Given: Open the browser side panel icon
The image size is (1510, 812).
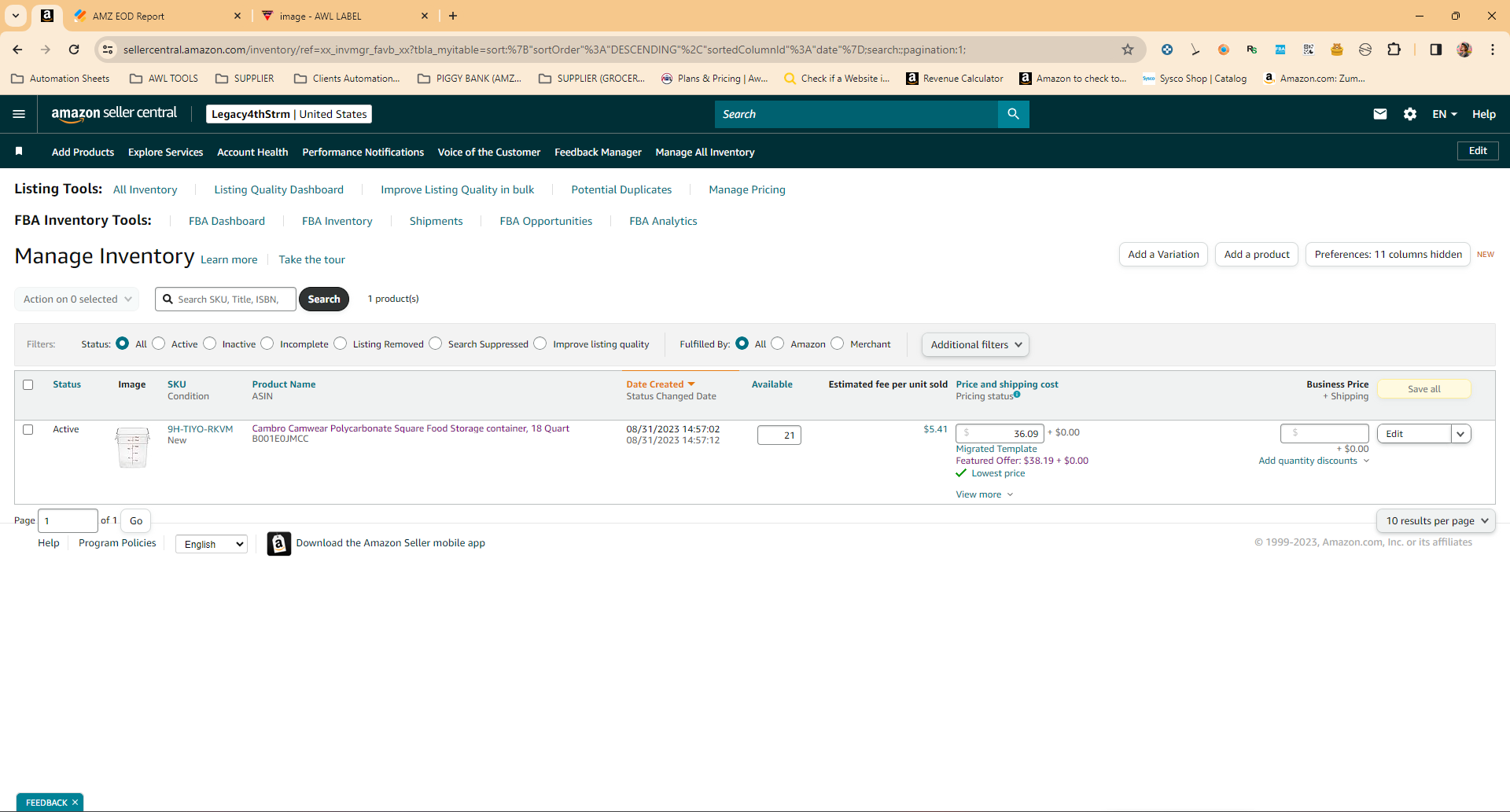Looking at the screenshot, I should click(1435, 50).
